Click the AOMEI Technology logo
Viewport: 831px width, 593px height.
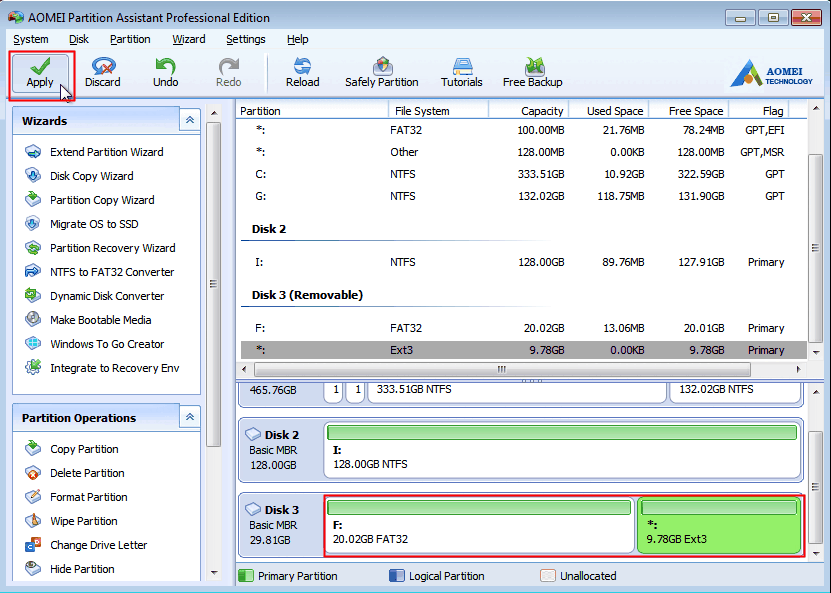771,73
